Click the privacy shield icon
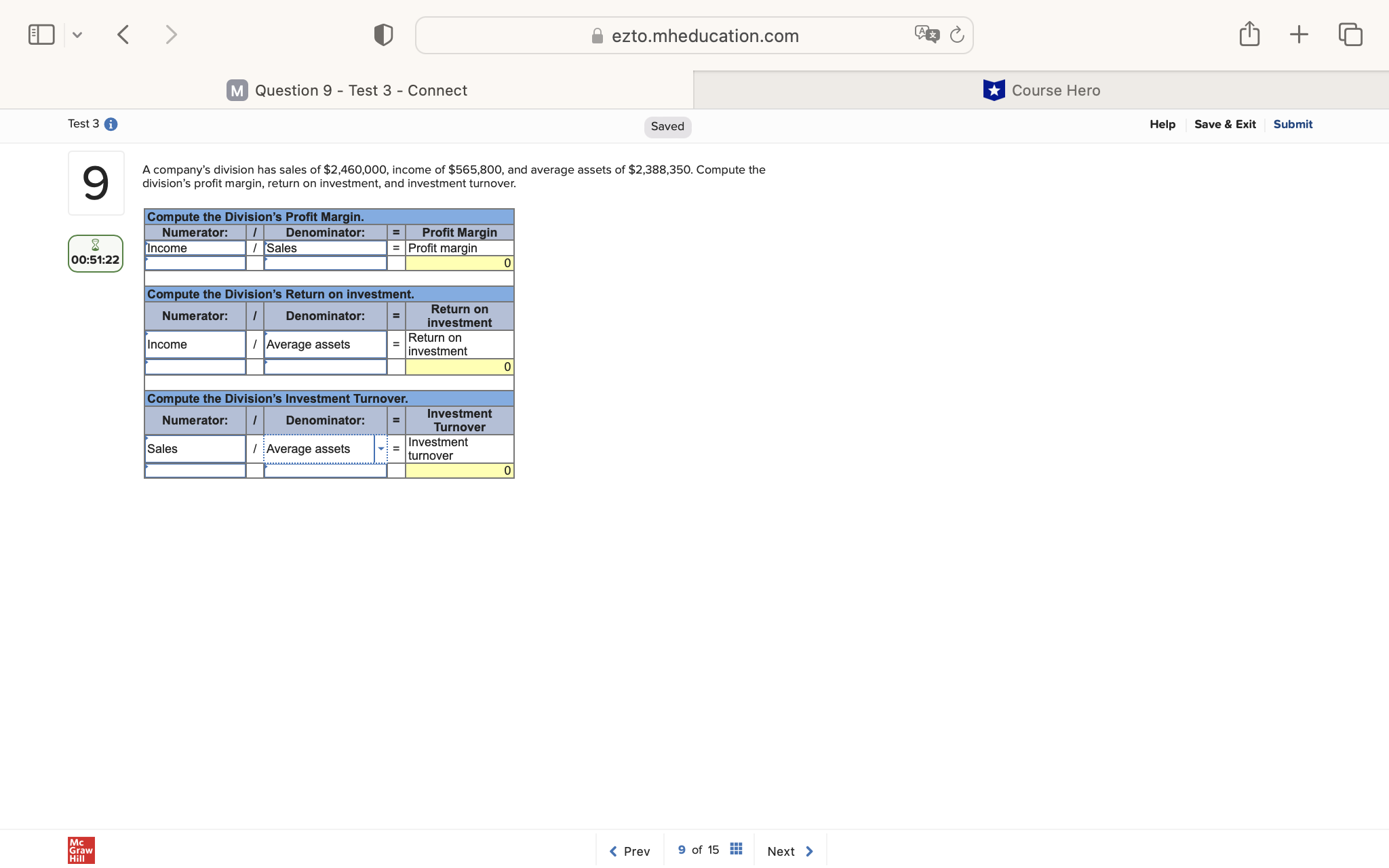The width and height of the screenshot is (1389, 868). click(x=382, y=34)
